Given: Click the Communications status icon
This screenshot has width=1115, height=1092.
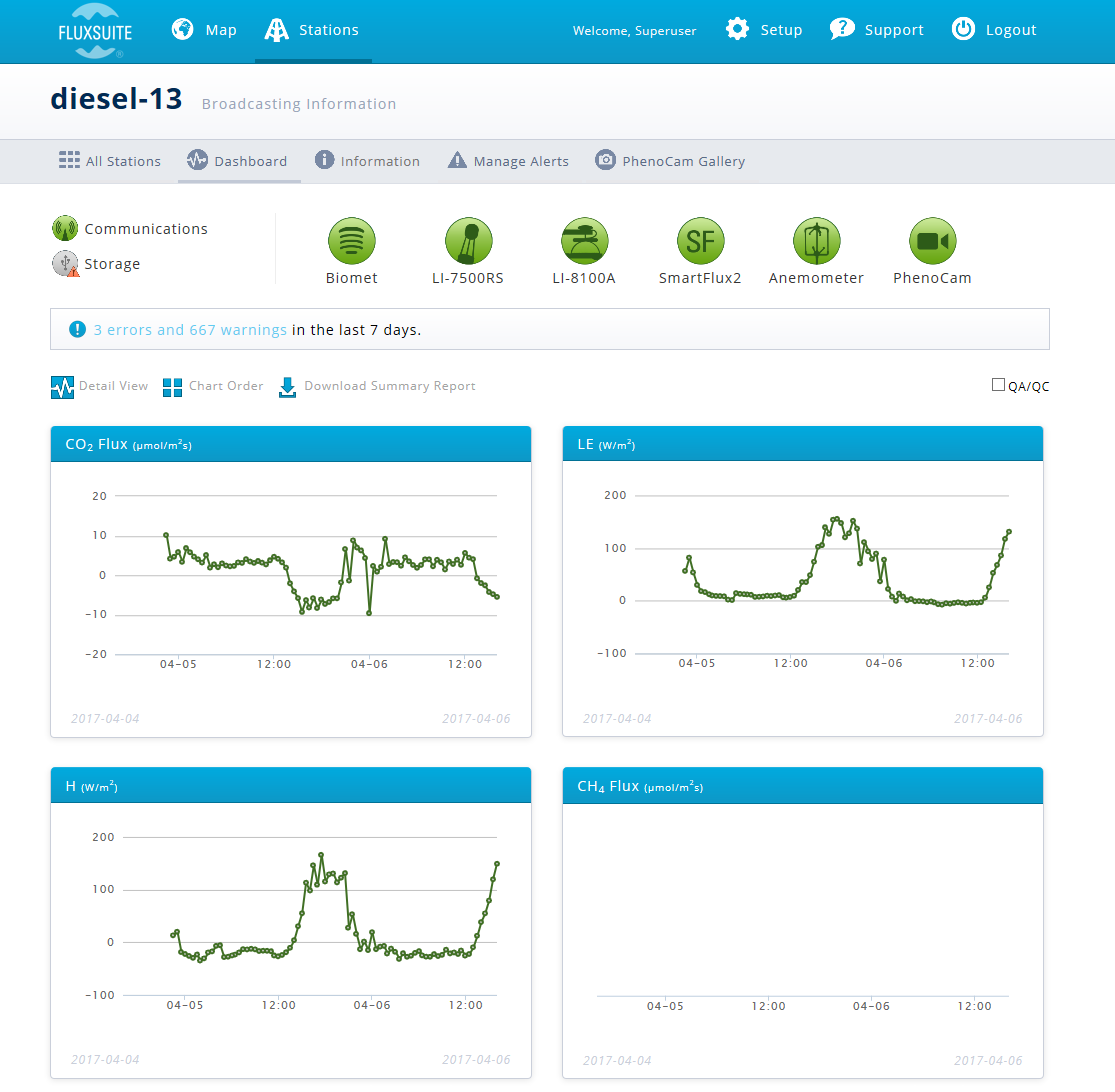Looking at the screenshot, I should click(65, 229).
